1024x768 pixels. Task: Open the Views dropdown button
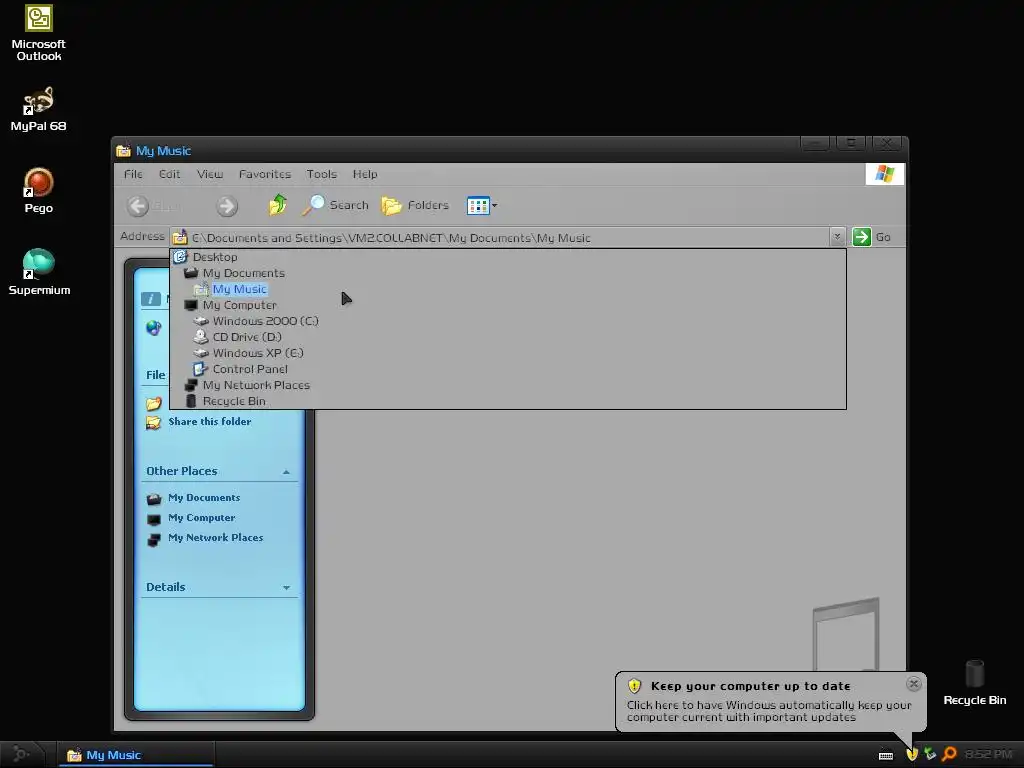pyautogui.click(x=482, y=205)
